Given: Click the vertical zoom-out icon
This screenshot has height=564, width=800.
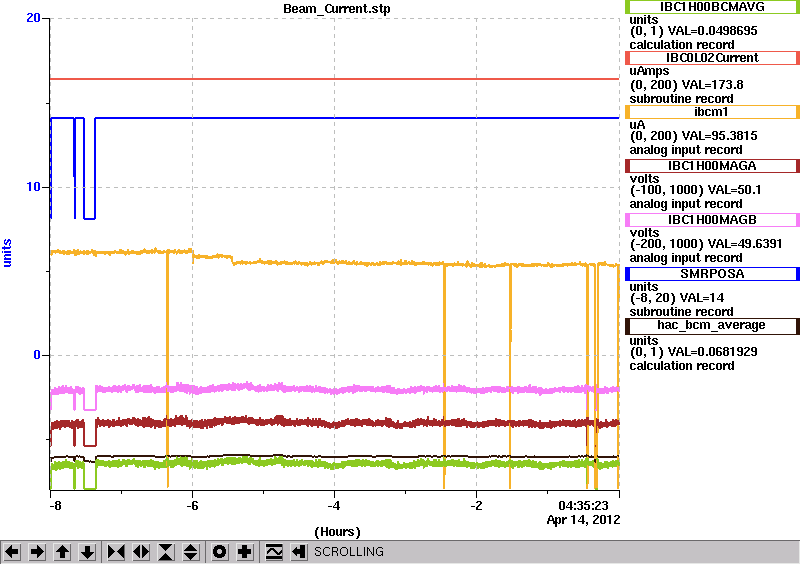Looking at the screenshot, I should (191, 552).
